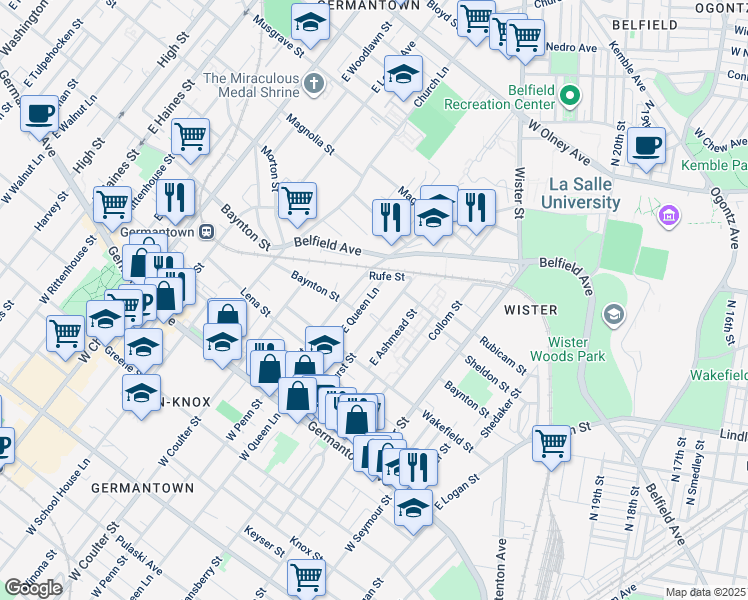Image resolution: width=748 pixels, height=600 pixels.
Task: Click the W Olney Ave street label
Action: pyautogui.click(x=560, y=142)
